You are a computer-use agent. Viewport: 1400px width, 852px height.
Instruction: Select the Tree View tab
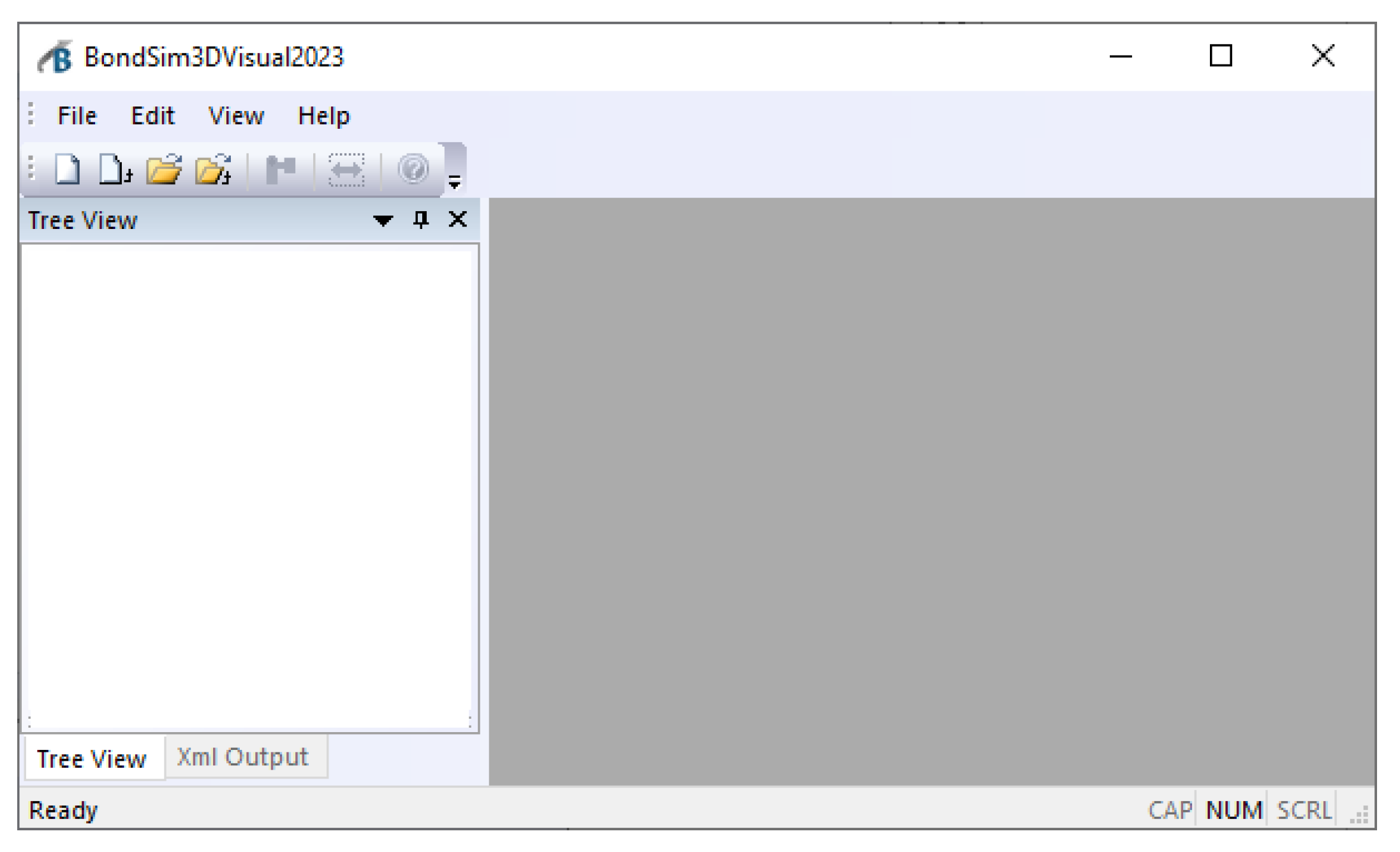(91, 758)
